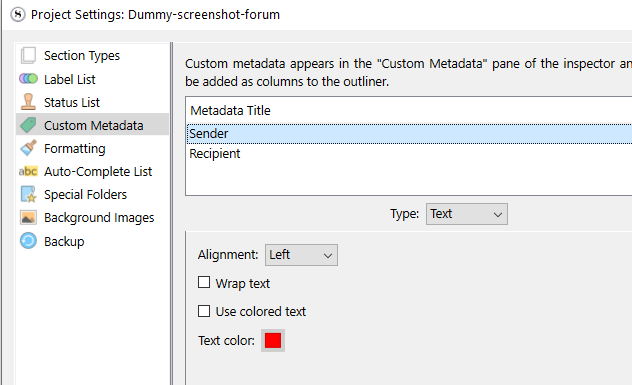The image size is (632, 385).
Task: Open the Label List settings page
Action: pos(70,79)
